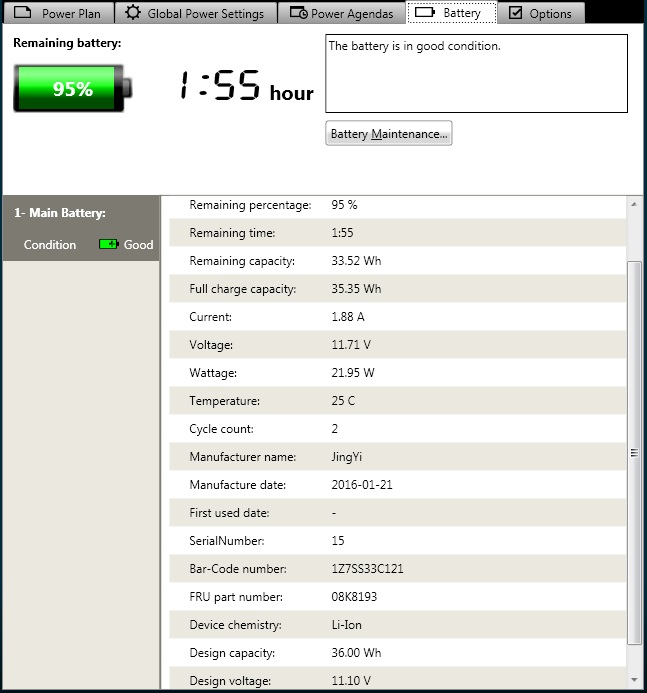Screen dimensions: 647x693
Task: Click the scrollbar down arrow
Action: (x=634, y=680)
